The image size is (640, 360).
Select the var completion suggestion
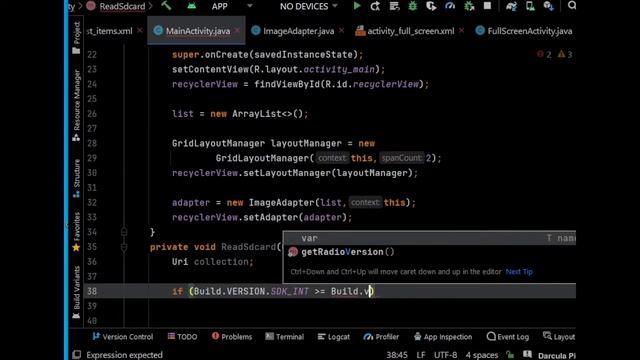430,238
